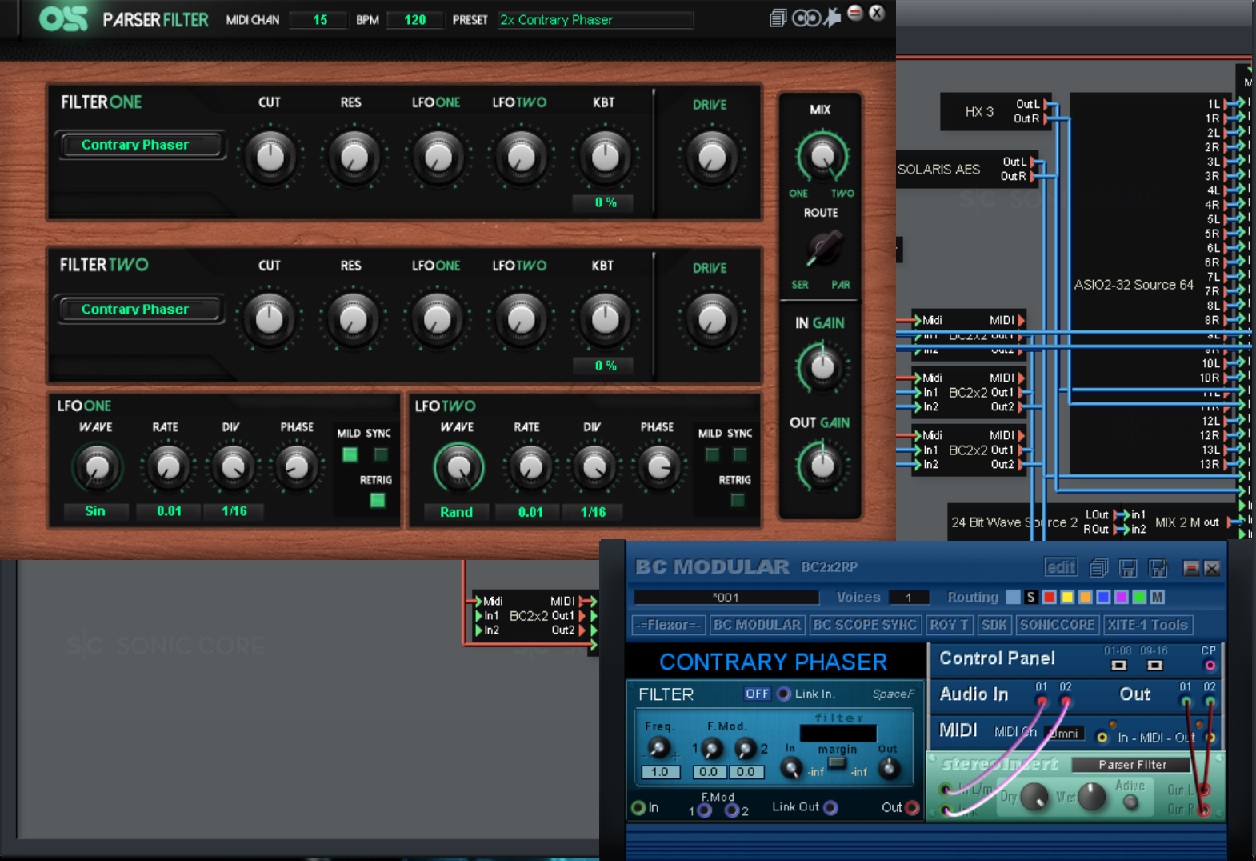Click the edit button in BC Modular
The image size is (1256, 861).
click(1061, 568)
